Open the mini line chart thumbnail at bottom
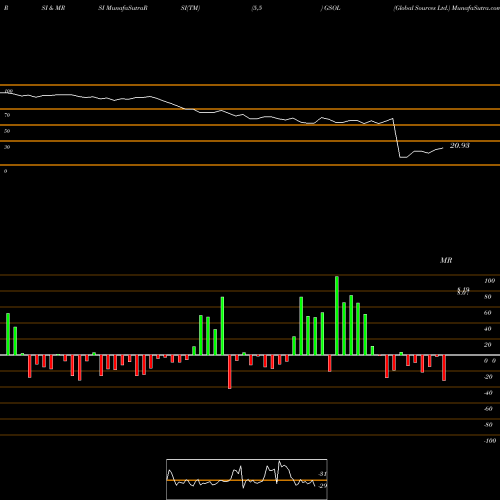The height and width of the screenshot is (500, 500). tap(247, 479)
